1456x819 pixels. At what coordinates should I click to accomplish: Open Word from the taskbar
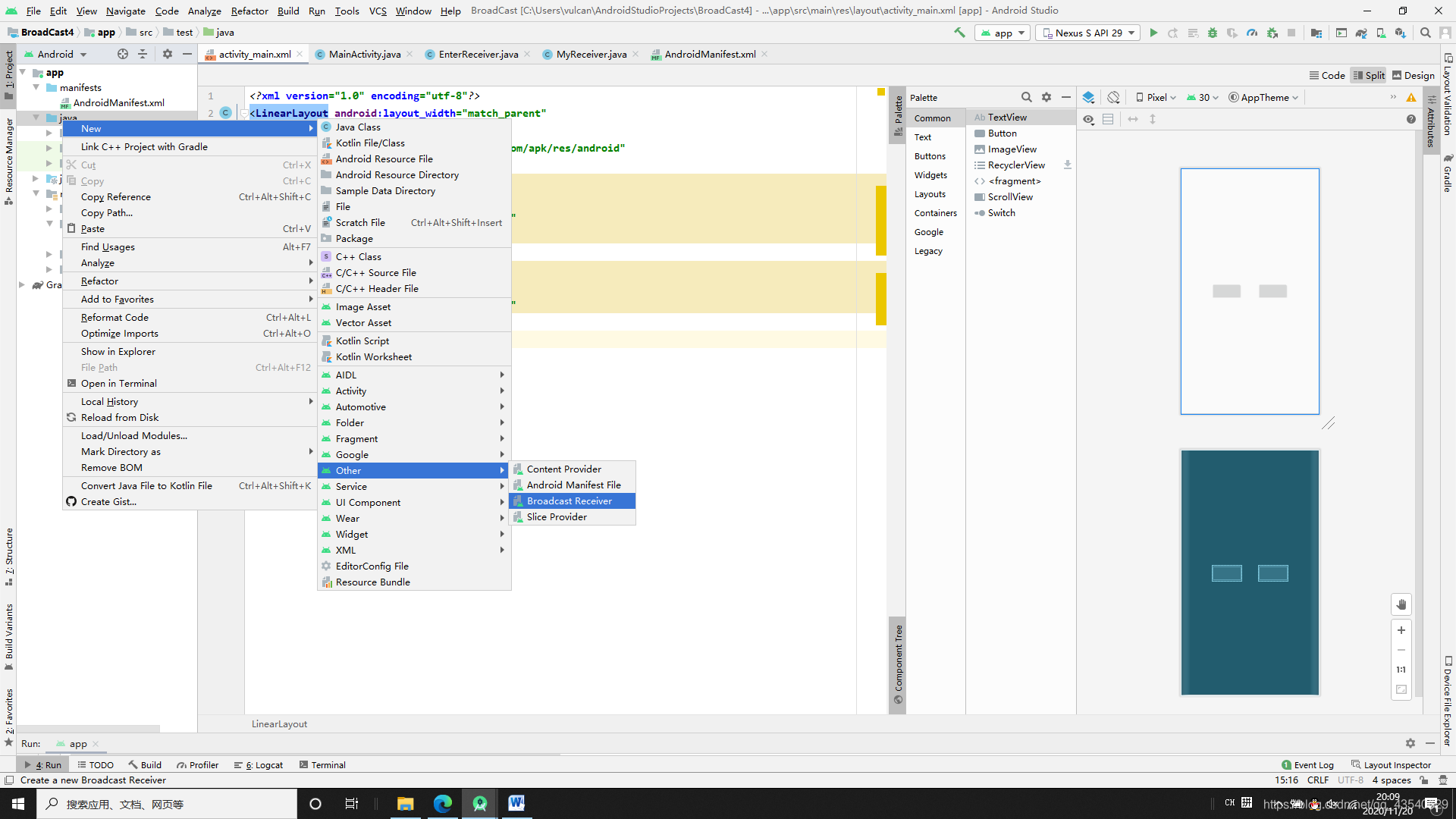tap(516, 804)
